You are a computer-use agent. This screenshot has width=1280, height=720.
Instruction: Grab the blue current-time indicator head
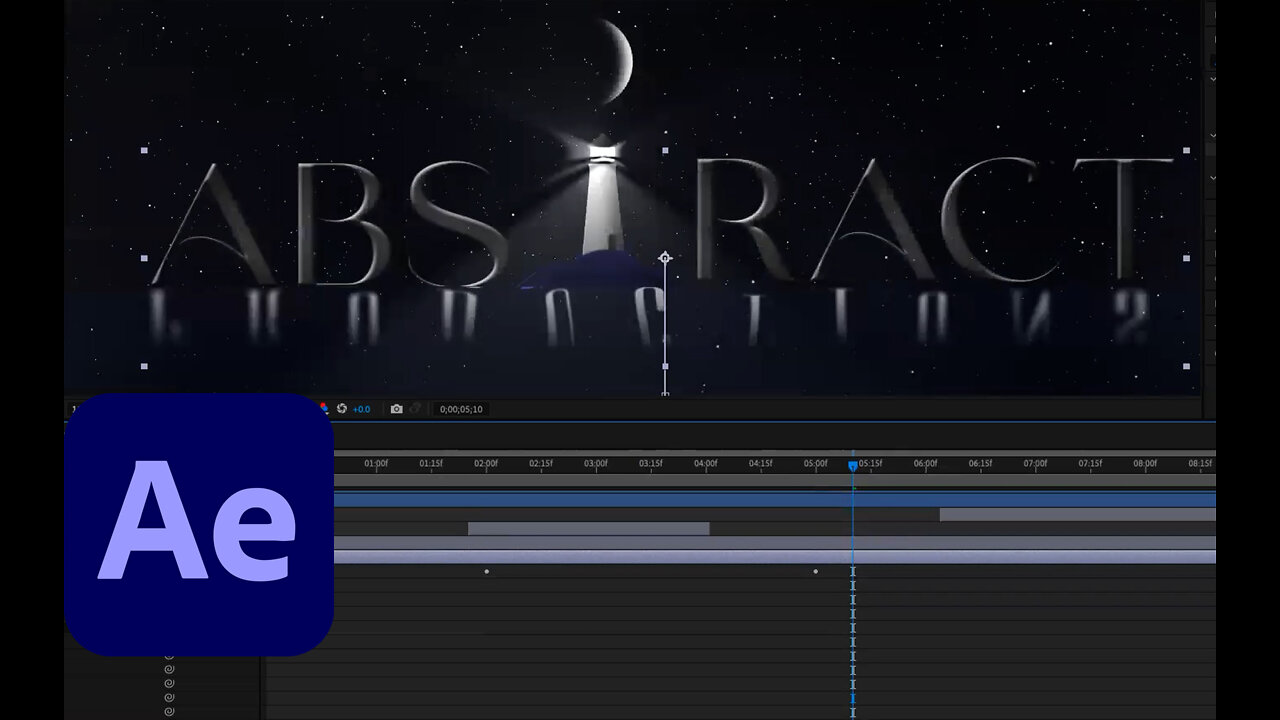tap(853, 465)
